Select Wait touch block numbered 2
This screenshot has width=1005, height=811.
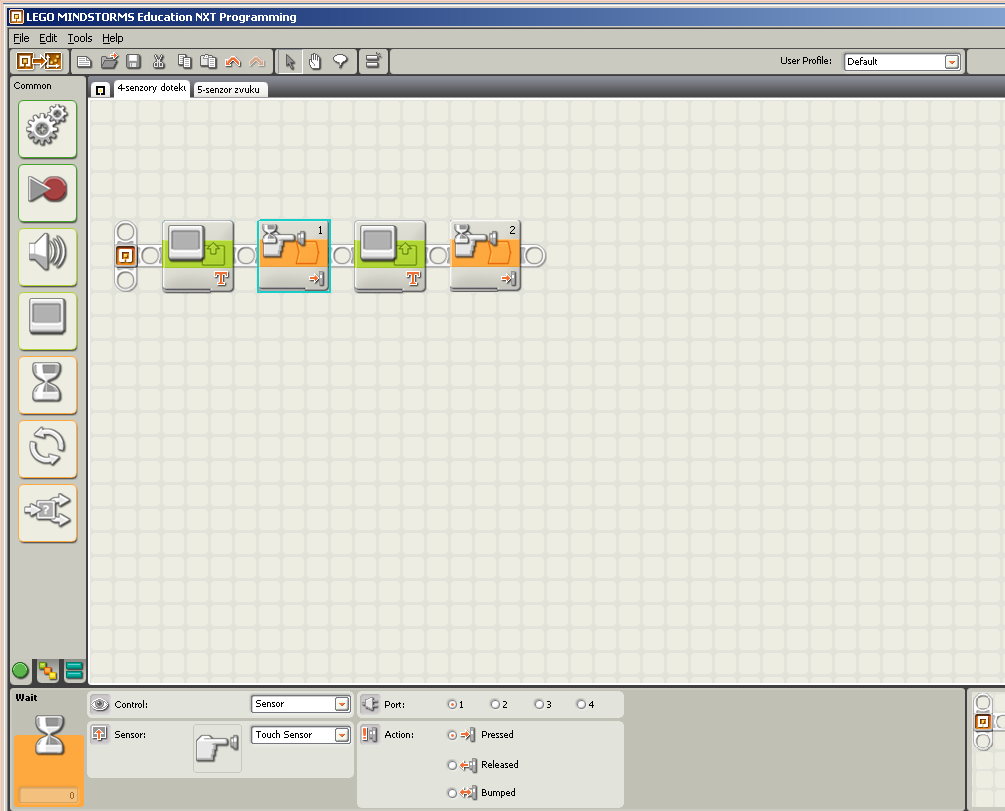point(485,256)
